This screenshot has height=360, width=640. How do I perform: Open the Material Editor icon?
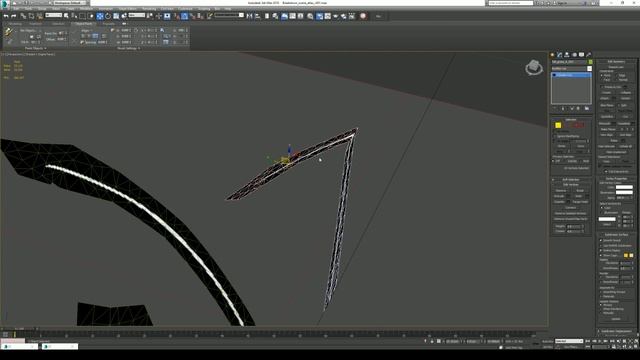(x=310, y=16)
